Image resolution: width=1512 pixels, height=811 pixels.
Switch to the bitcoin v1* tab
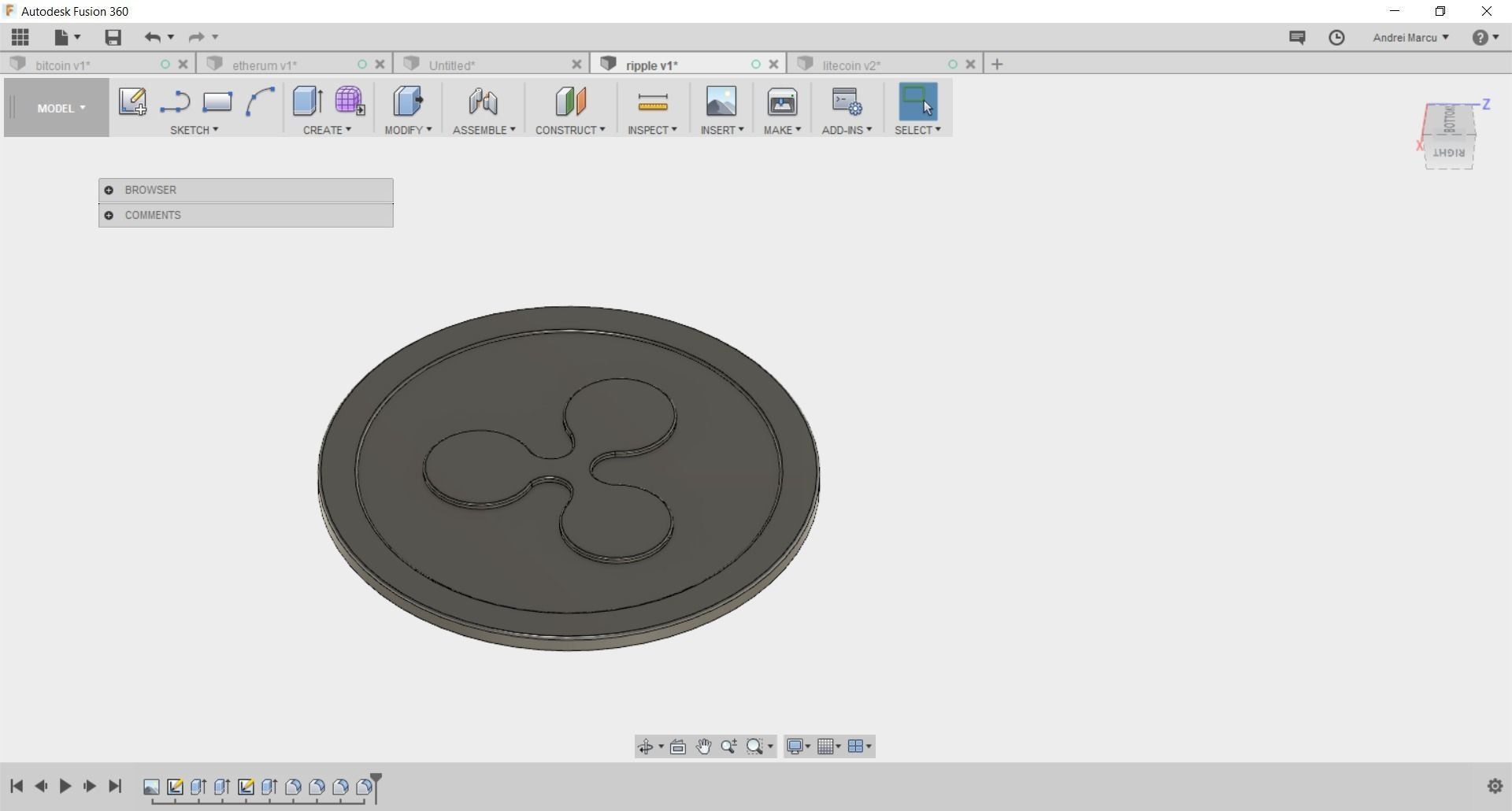pos(63,65)
